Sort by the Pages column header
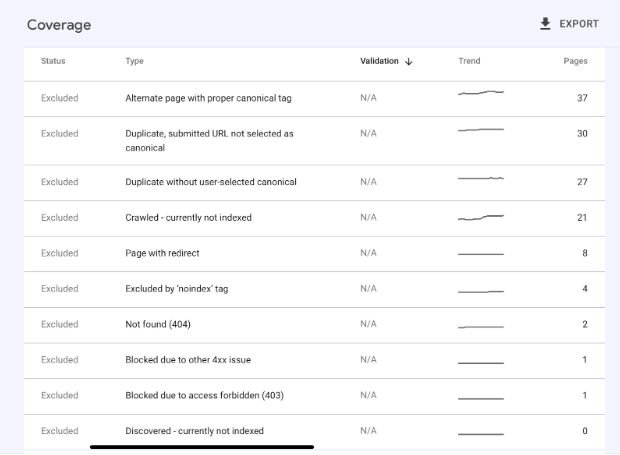 click(x=575, y=61)
